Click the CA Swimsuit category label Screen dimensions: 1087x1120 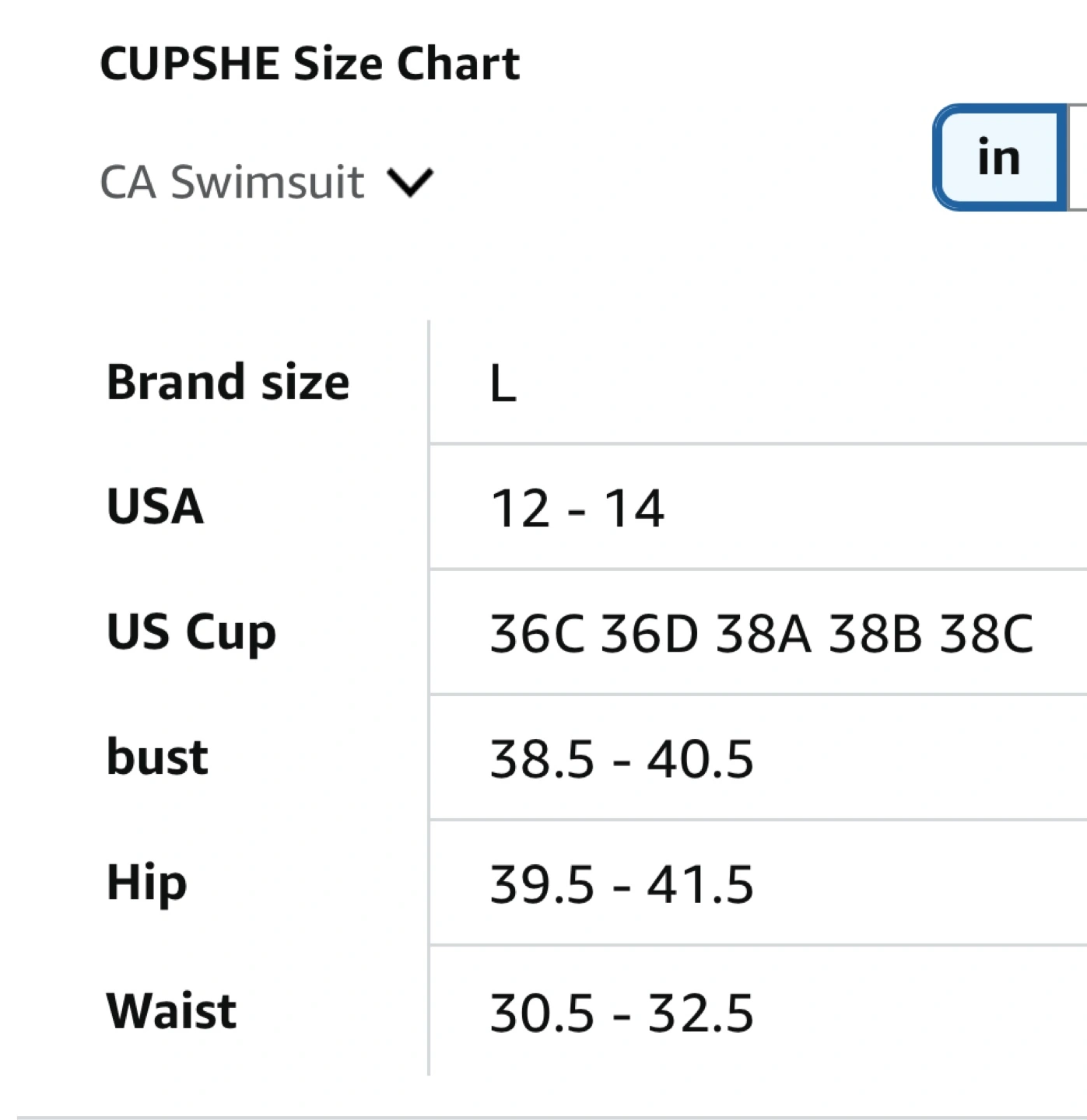pos(232,183)
